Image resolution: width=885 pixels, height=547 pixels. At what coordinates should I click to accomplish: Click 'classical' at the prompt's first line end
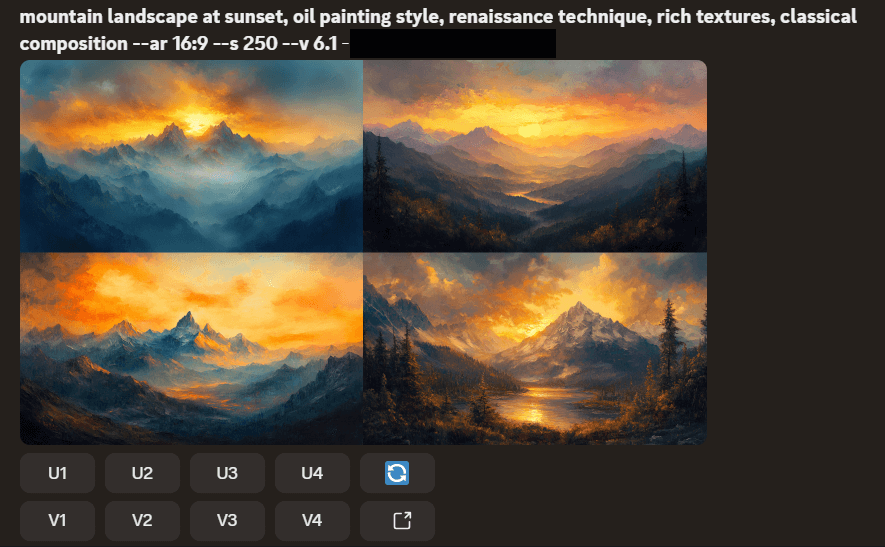pos(818,17)
